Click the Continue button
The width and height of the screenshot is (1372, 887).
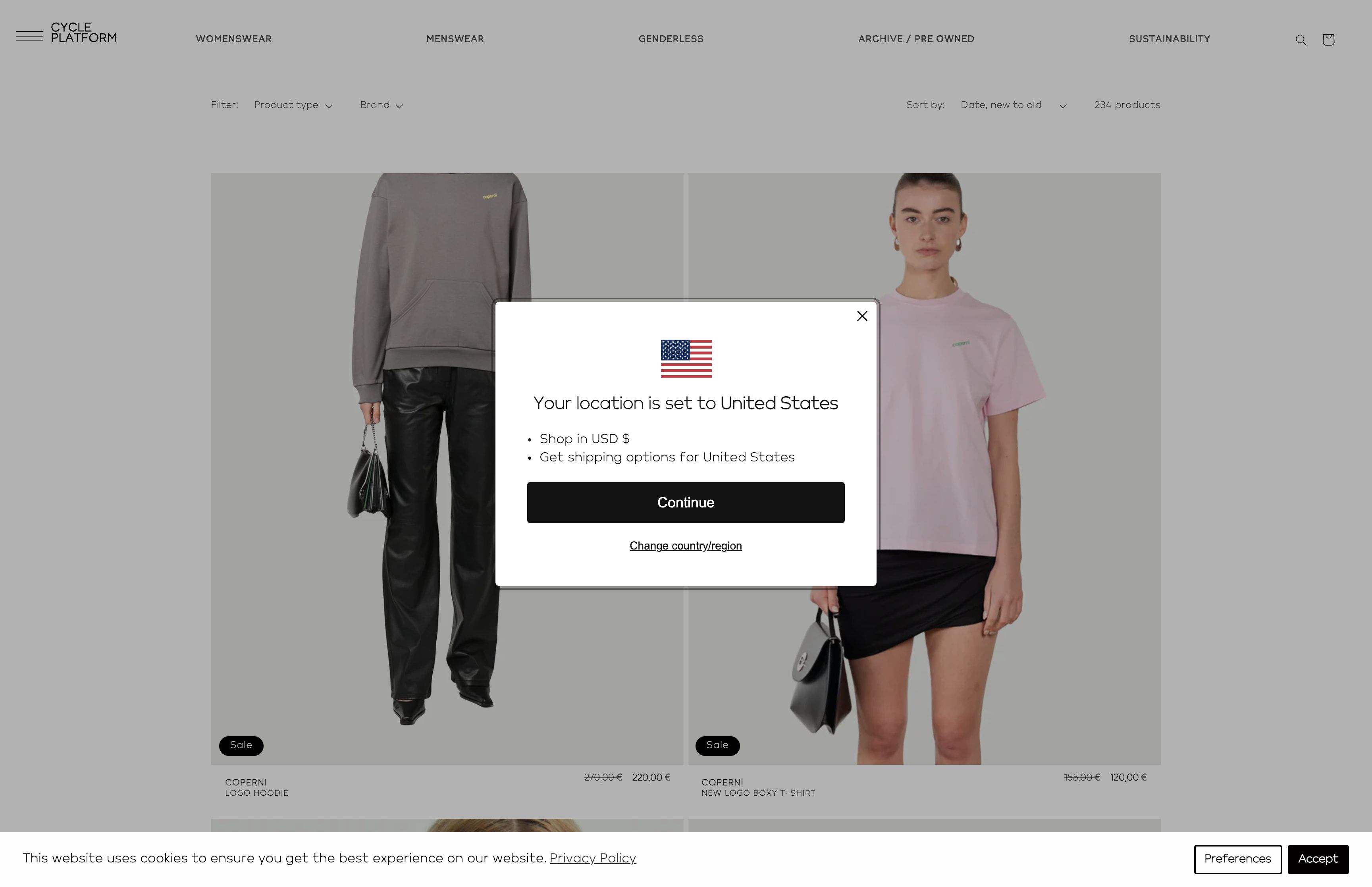pyautogui.click(x=686, y=502)
